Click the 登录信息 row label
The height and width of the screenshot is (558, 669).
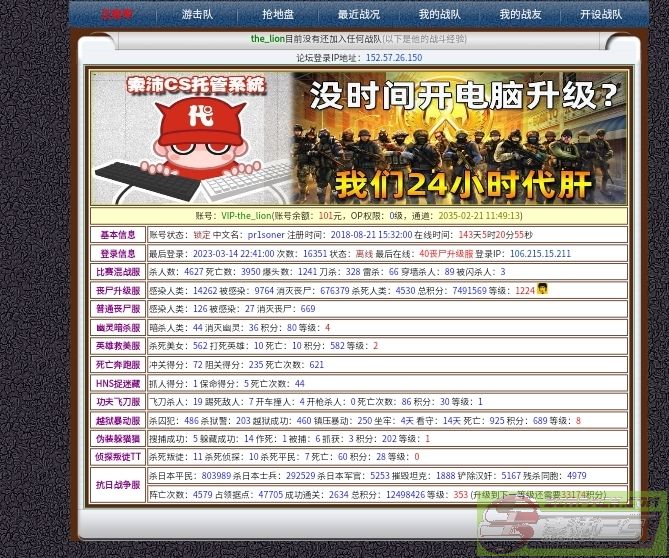(118, 254)
